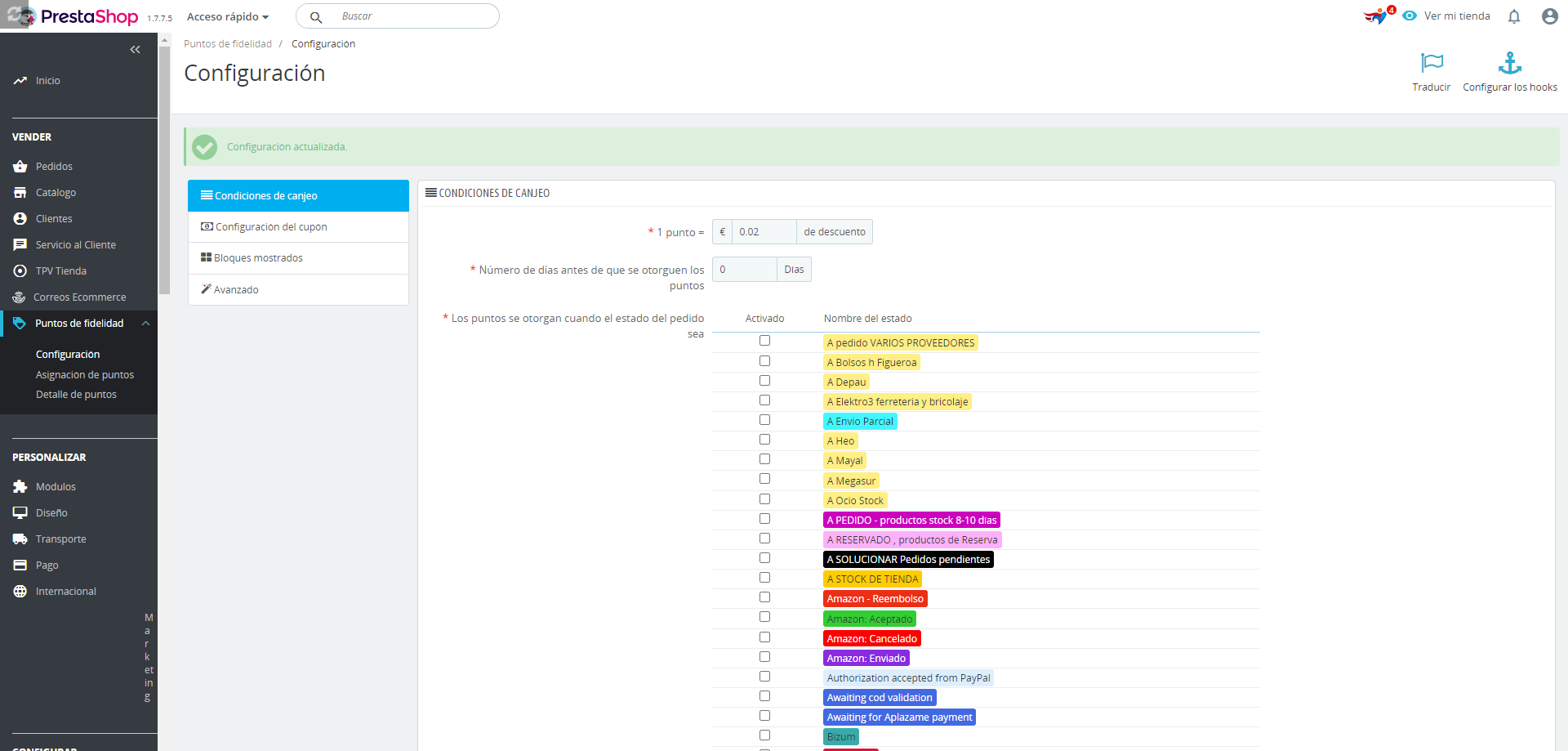
Task: Tick the Amazon - Reembolso checkbox
Action: [764, 597]
